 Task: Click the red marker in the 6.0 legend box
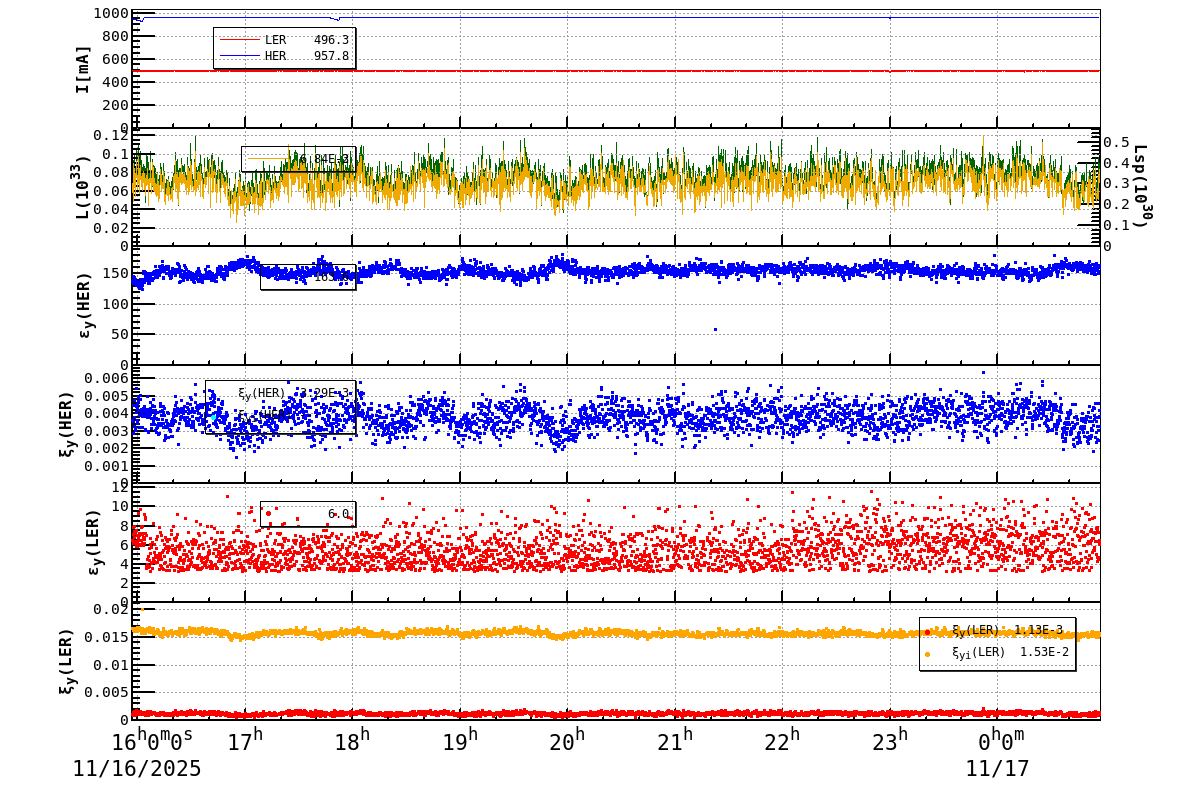[268, 514]
